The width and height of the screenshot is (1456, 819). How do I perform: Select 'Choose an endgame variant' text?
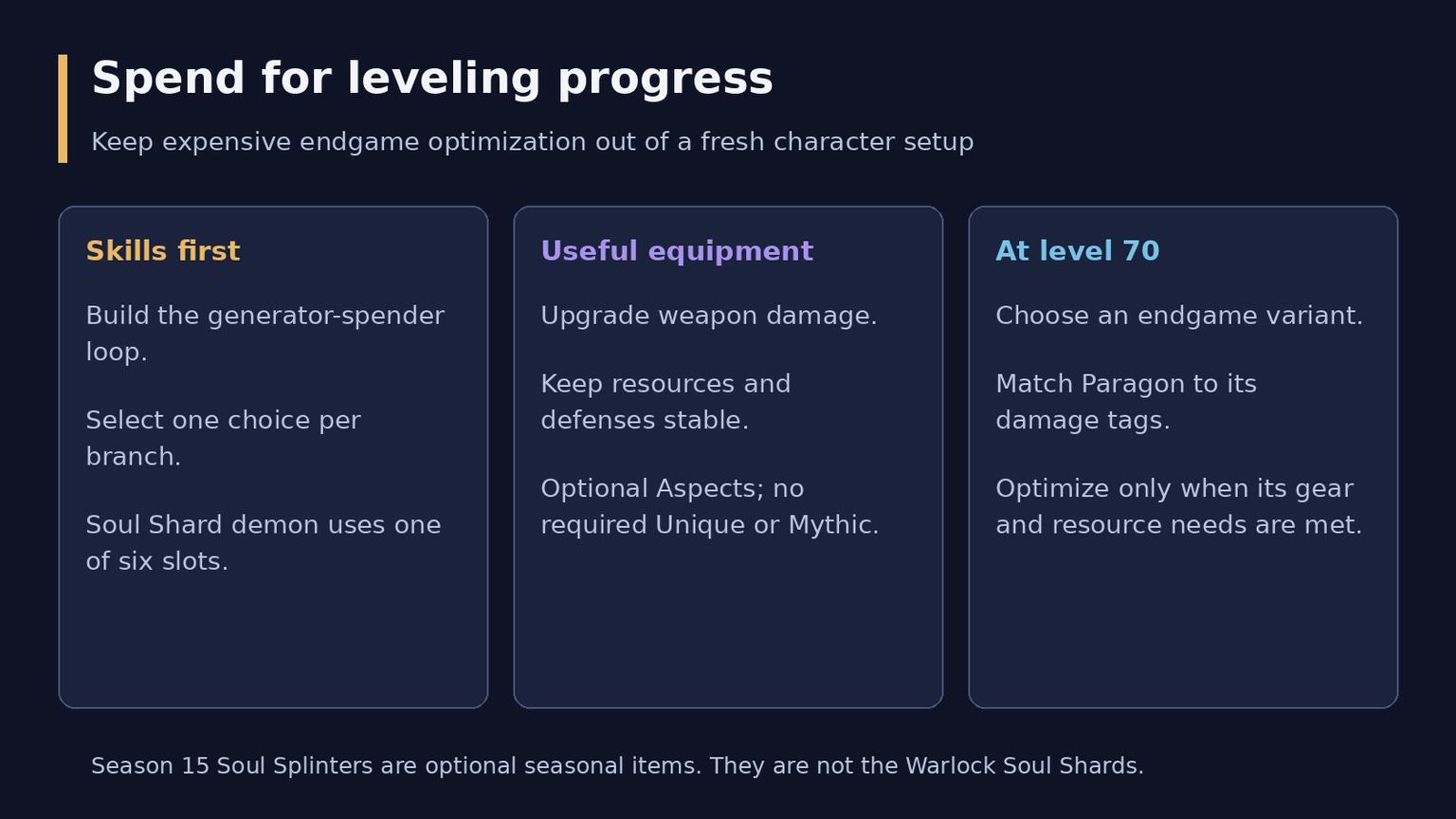1179,316
